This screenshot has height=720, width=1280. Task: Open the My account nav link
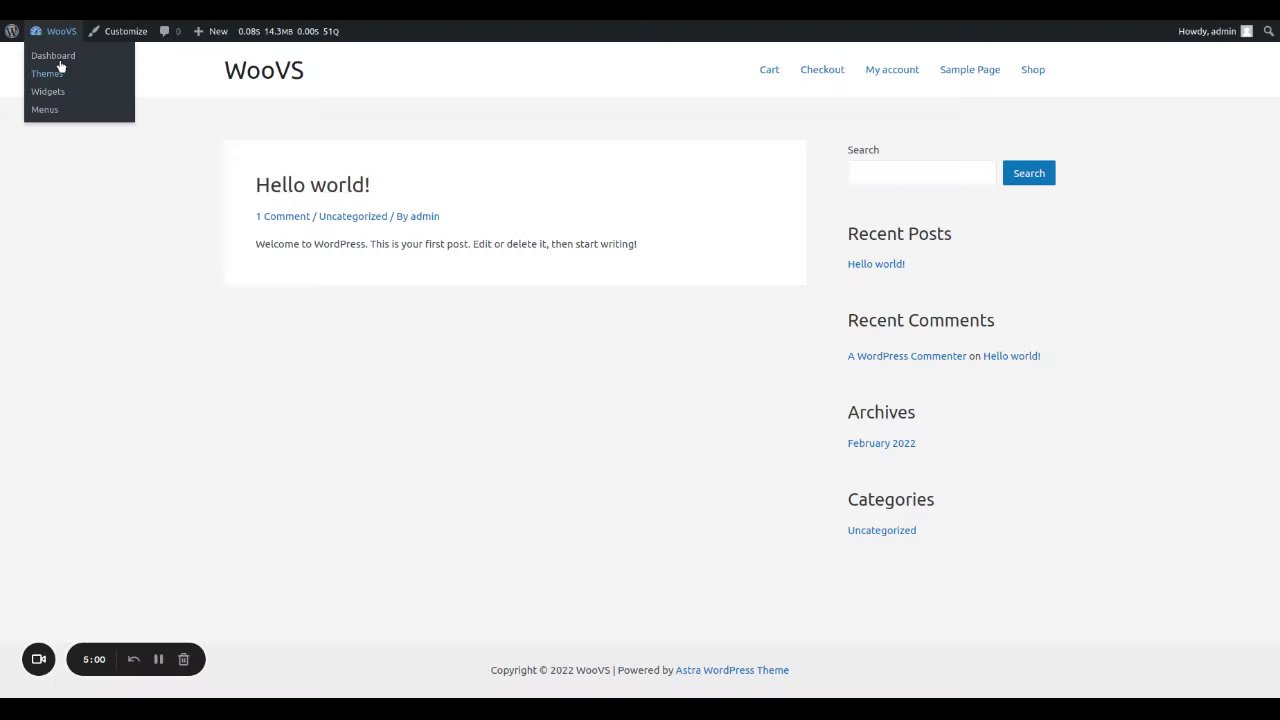(892, 69)
